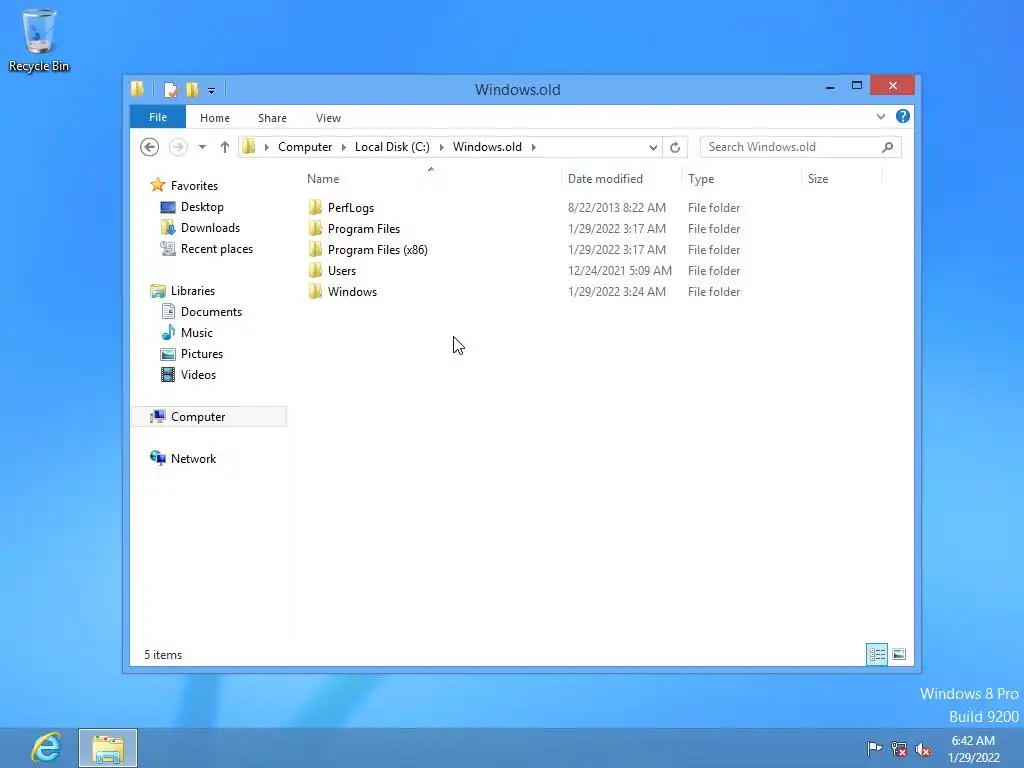1024x768 pixels.
Task: Expand the arrow after Windows.old breadcrumb
Action: pyautogui.click(x=534, y=147)
